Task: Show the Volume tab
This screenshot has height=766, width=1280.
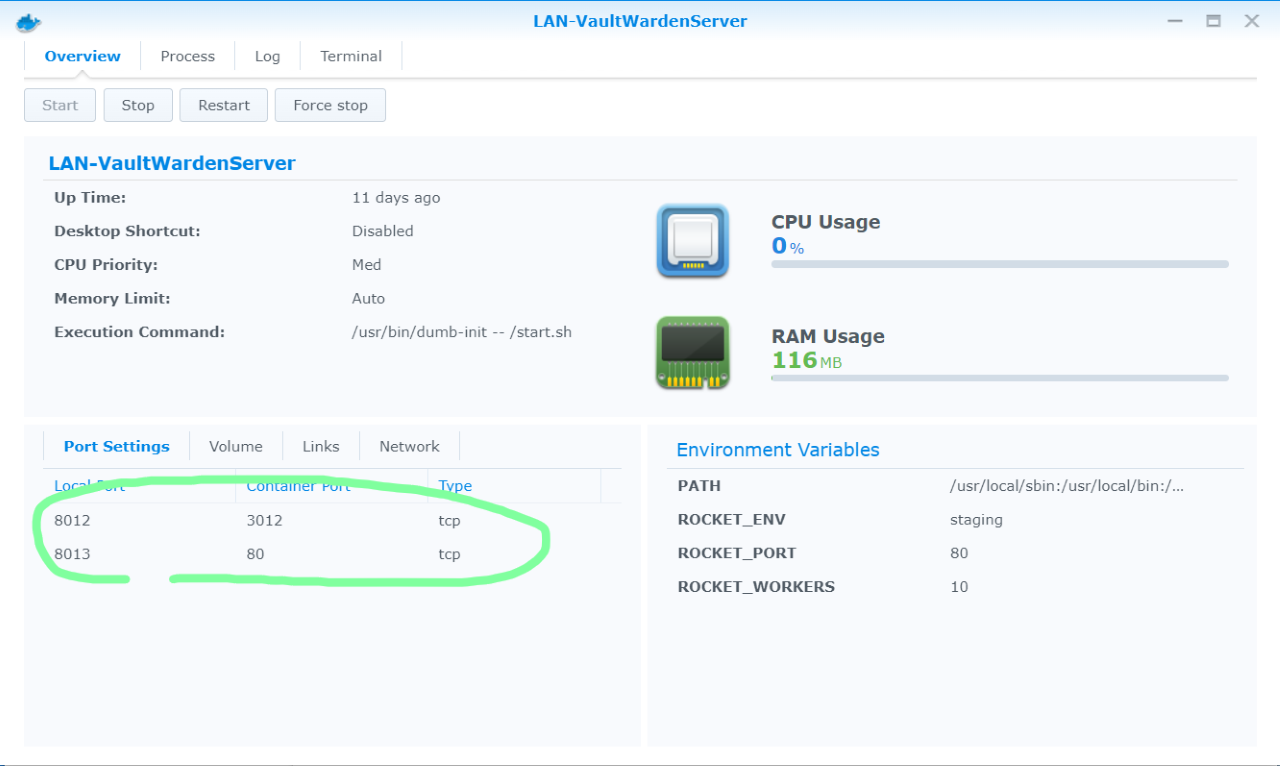Action: pos(236,446)
